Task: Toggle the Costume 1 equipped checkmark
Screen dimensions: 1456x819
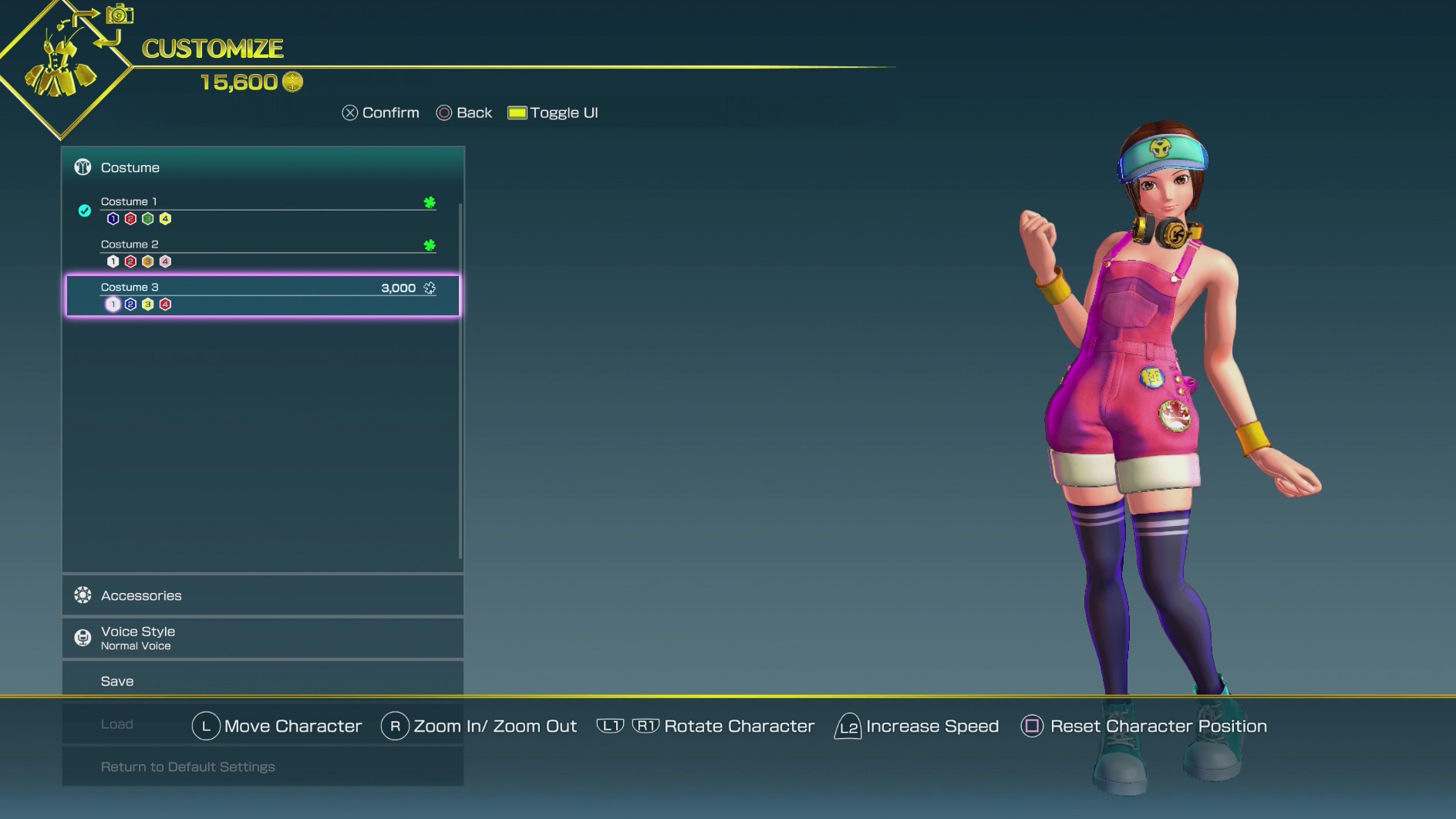Action: click(85, 211)
